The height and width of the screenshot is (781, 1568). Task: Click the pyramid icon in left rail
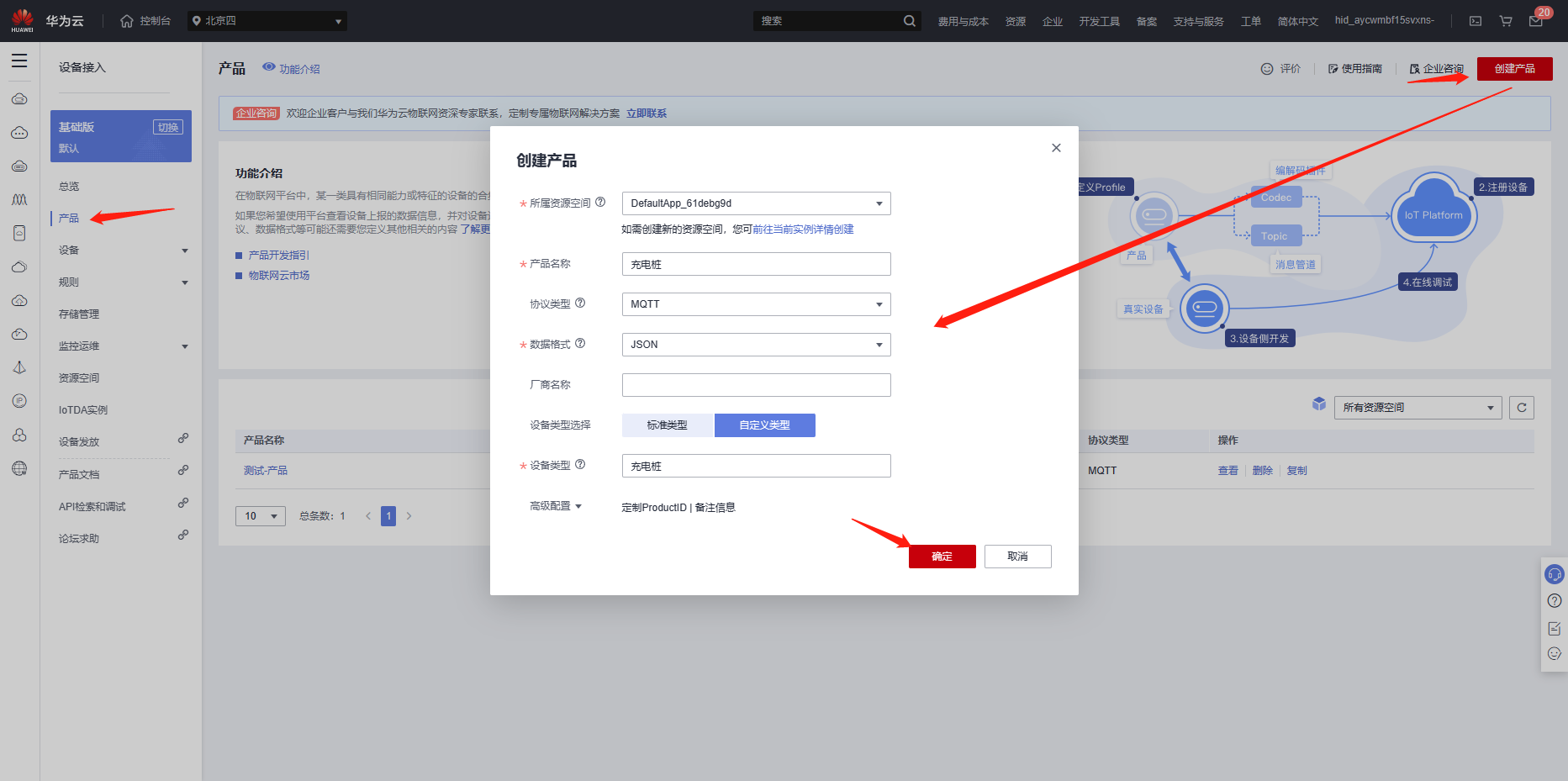[x=19, y=367]
